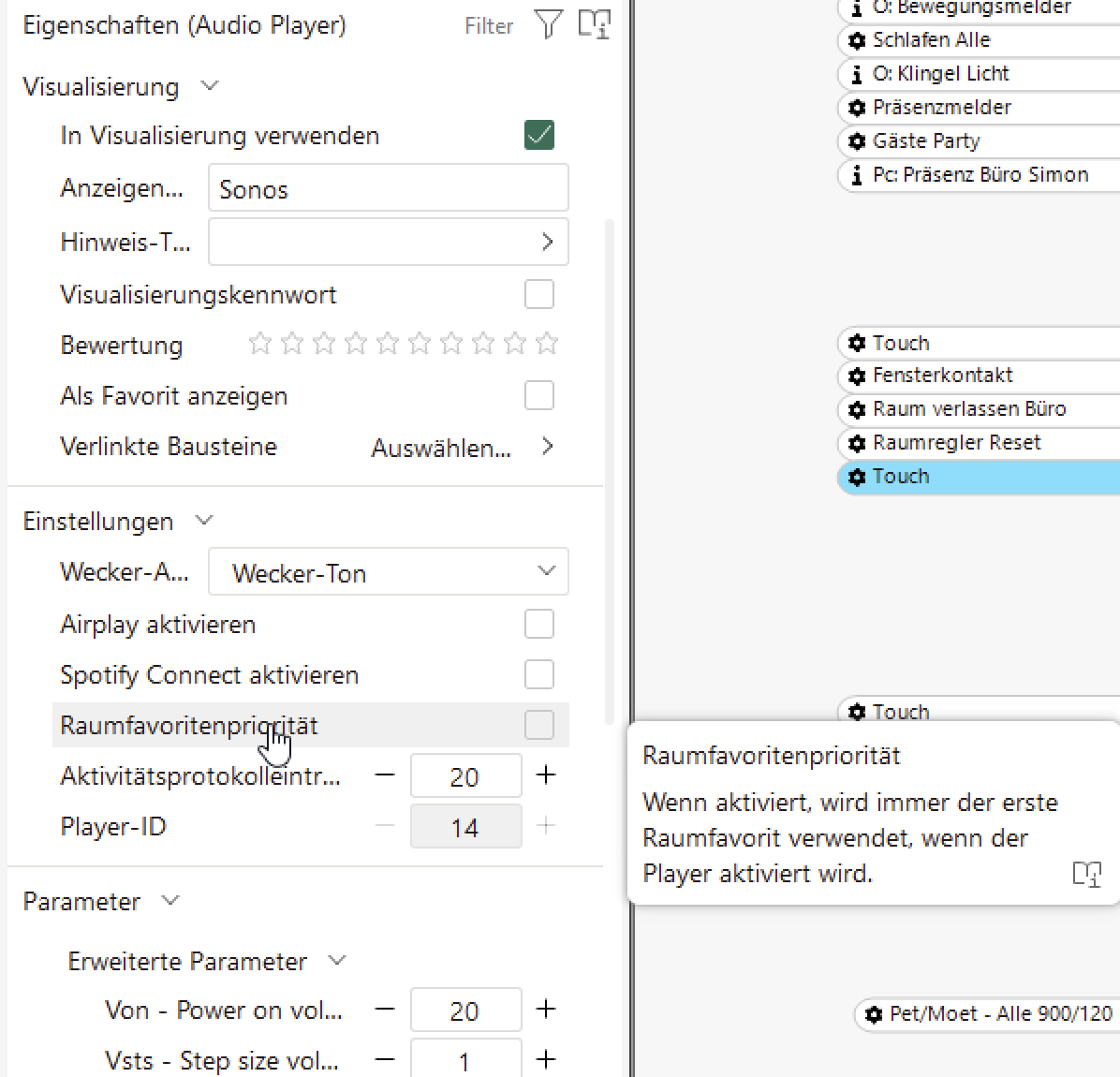Click the help icon in Raumfavoritenpriorität tooltip
The width and height of the screenshot is (1120, 1077).
1086,875
